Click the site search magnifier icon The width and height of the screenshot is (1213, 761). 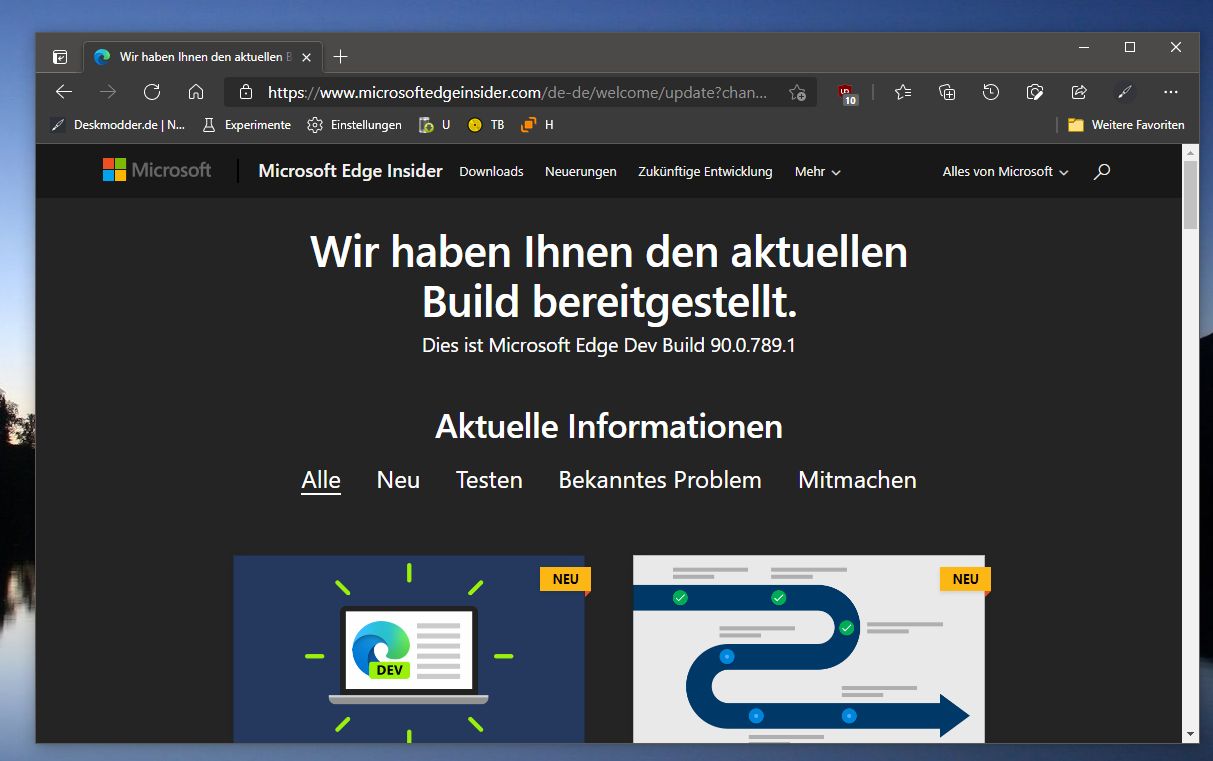[1102, 172]
